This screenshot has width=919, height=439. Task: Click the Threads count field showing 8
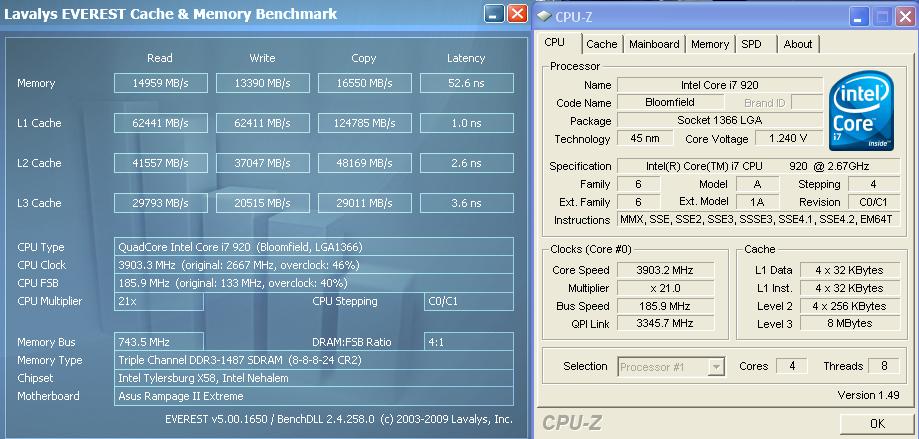tap(884, 366)
